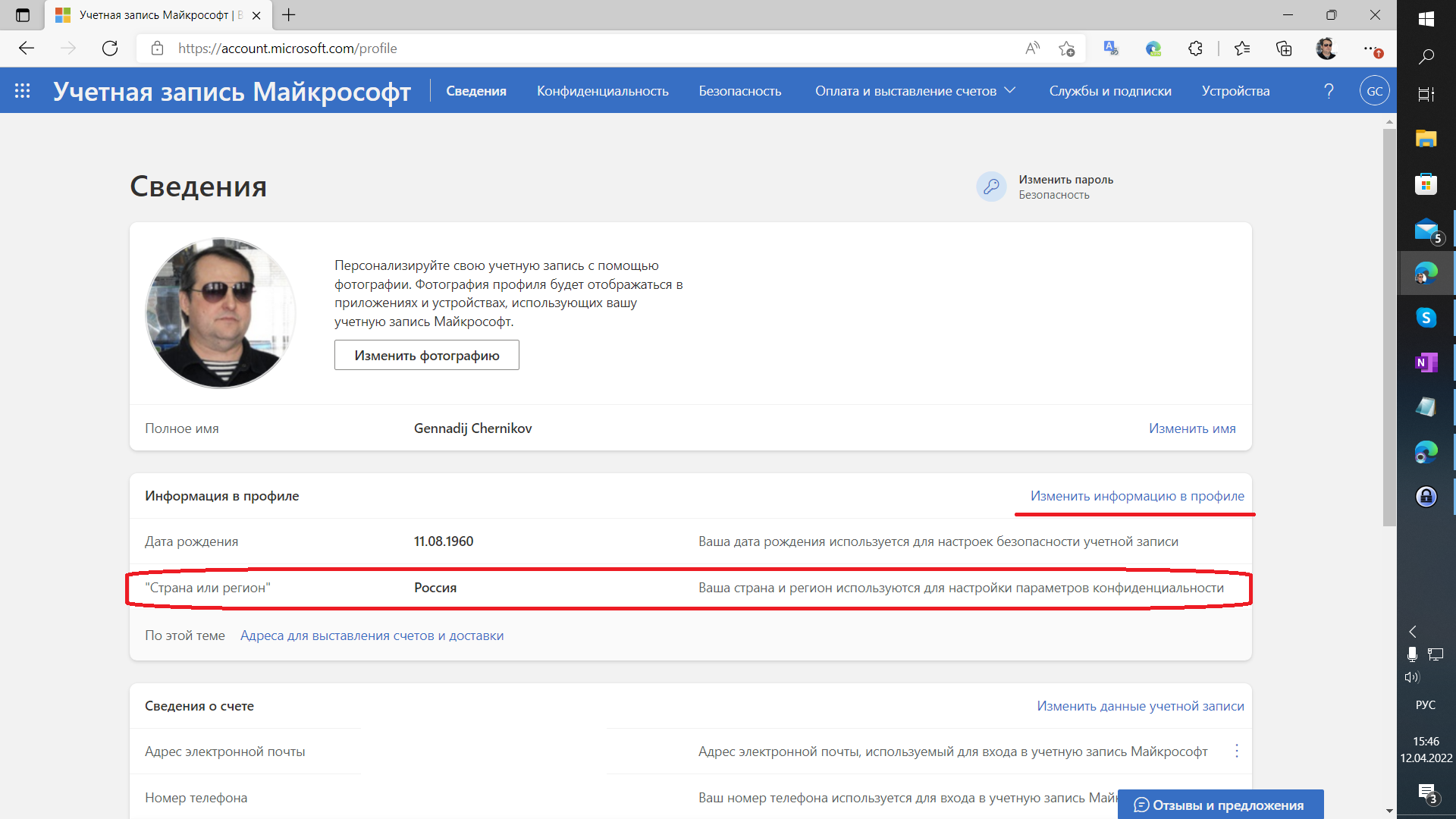Screen dimensions: 1456x819
Task: Go back to the previous page
Action: point(27,49)
